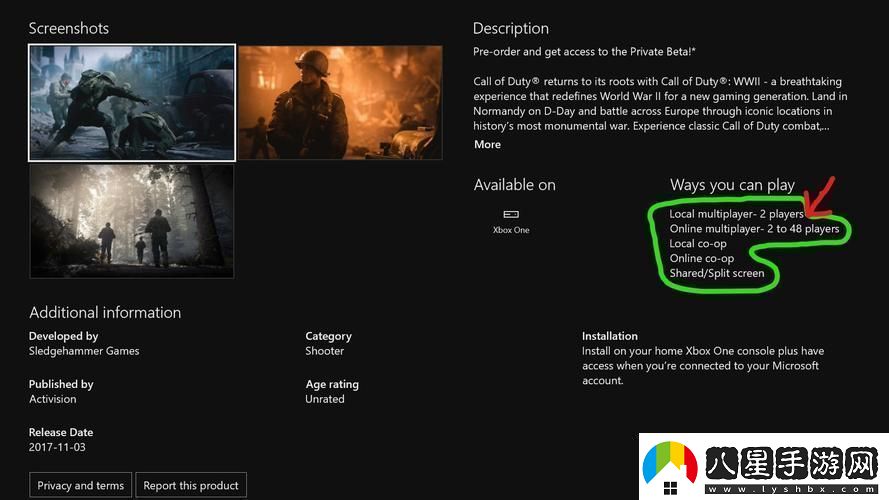The height and width of the screenshot is (500, 889).
Task: Click the Privacy and terms button
Action: pos(81,485)
